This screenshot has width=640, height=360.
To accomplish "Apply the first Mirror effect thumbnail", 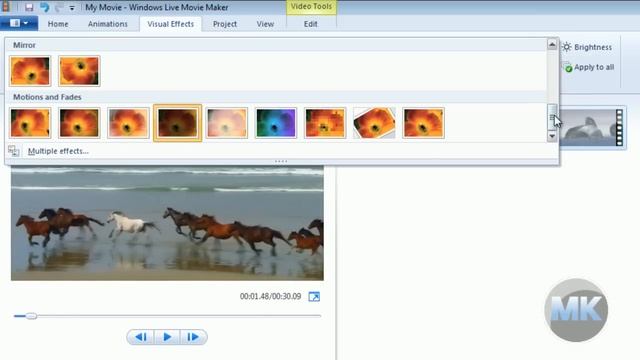I will coord(30,71).
